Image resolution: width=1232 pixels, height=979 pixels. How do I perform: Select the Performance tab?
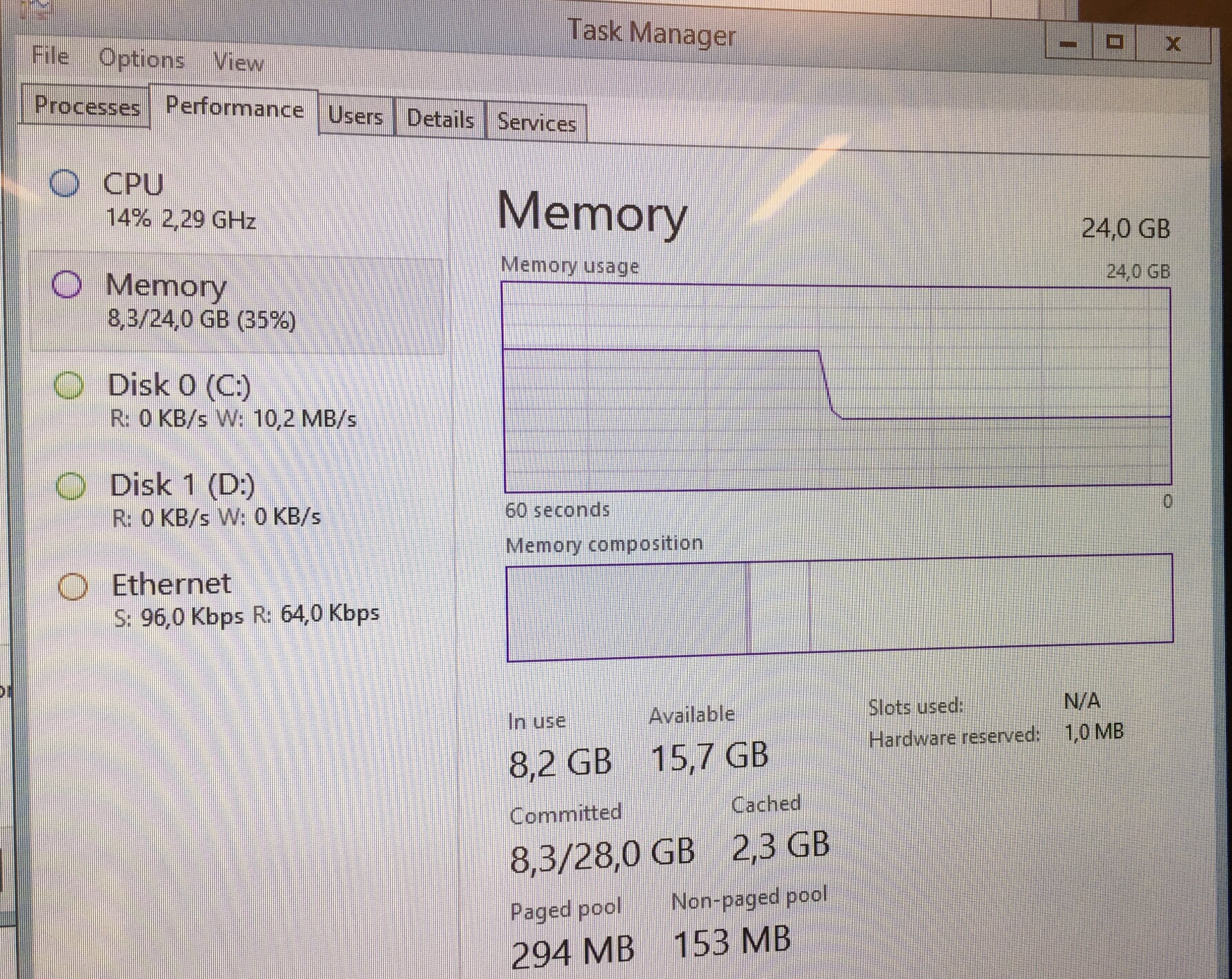pyautogui.click(x=234, y=109)
